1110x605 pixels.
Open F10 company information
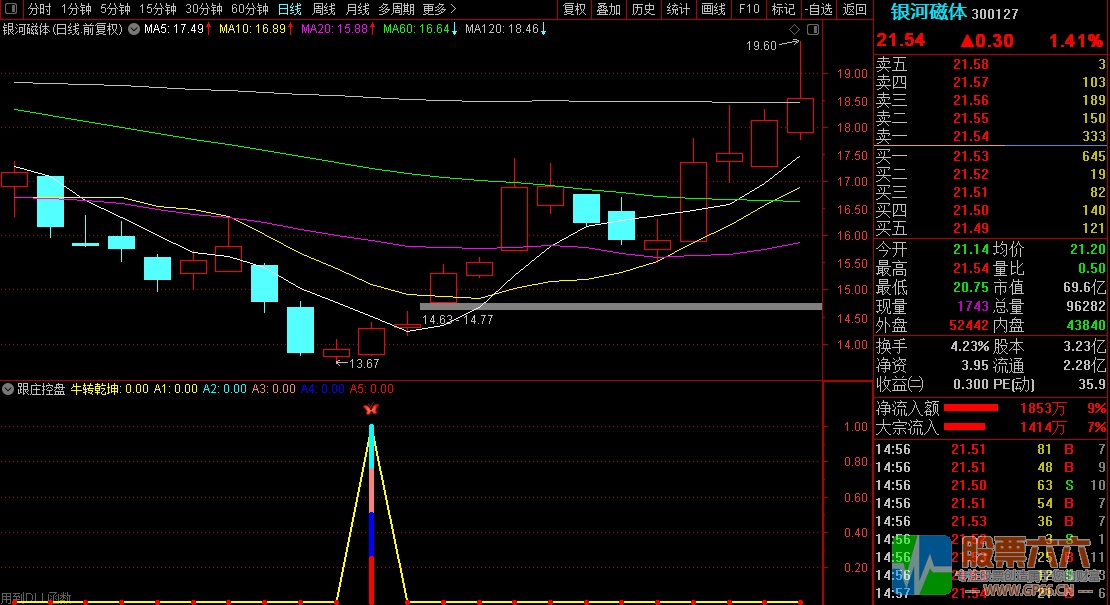tap(748, 9)
